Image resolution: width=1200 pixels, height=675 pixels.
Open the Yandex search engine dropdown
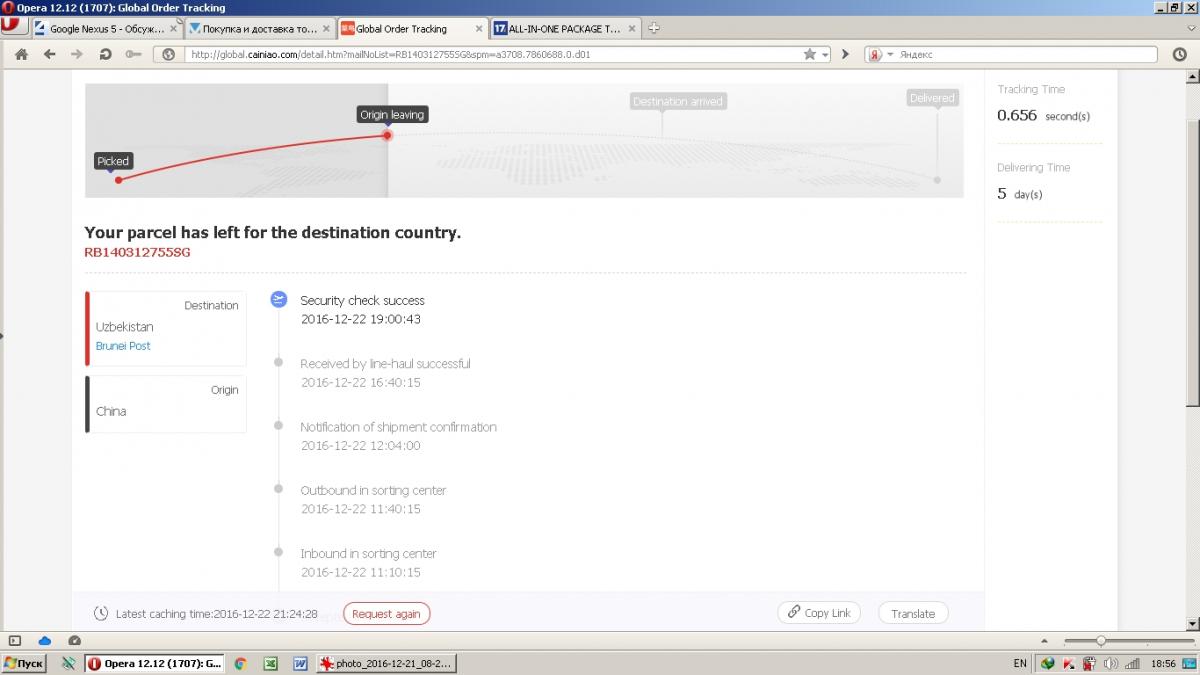882,55
